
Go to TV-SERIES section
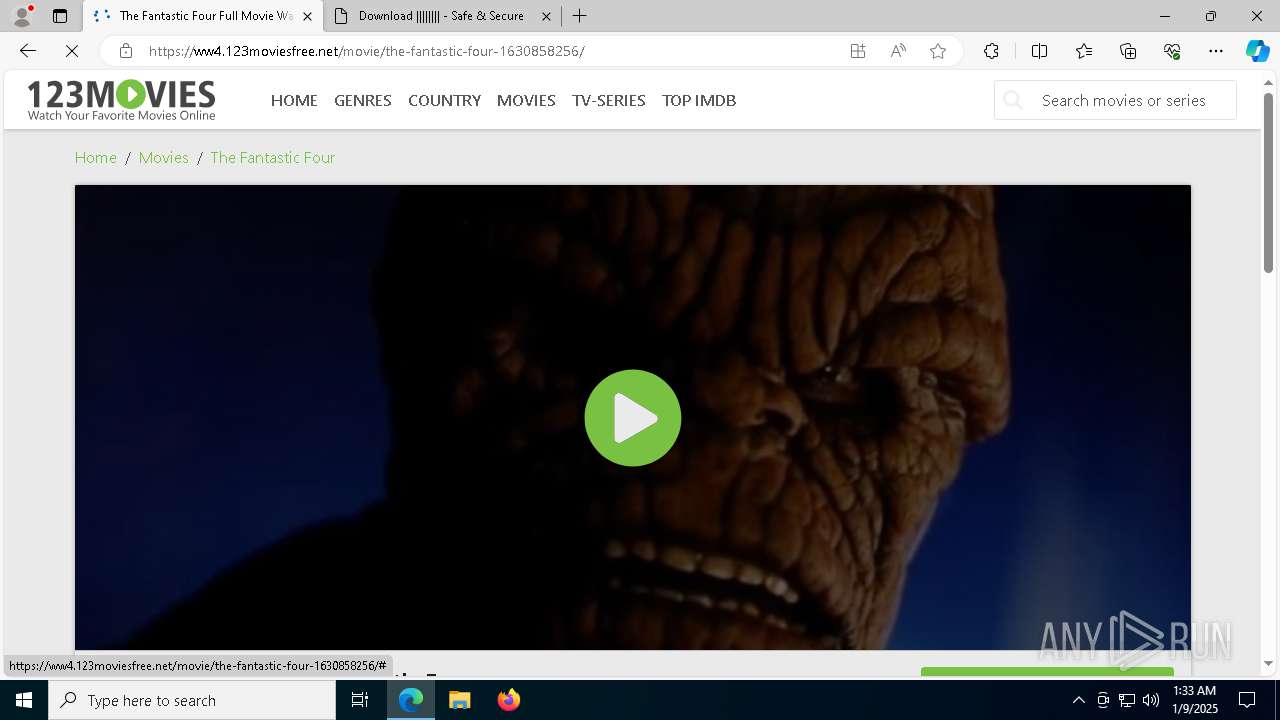point(609,100)
